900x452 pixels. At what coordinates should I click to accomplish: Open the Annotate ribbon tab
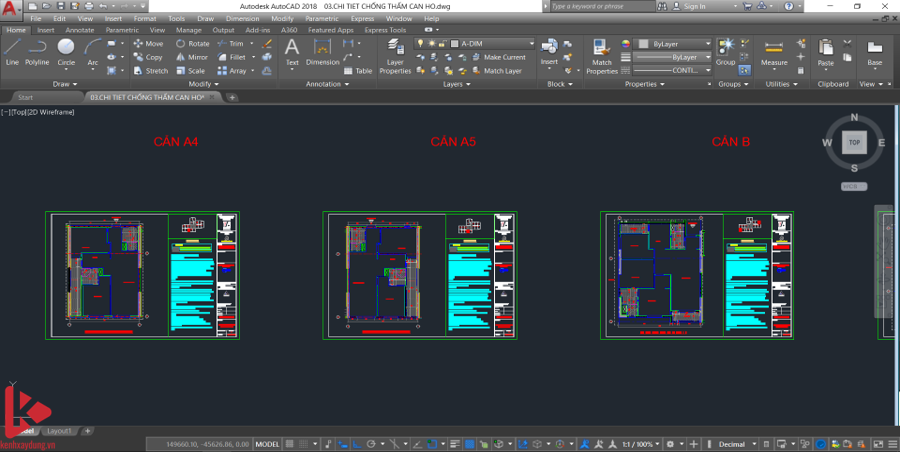click(80, 30)
